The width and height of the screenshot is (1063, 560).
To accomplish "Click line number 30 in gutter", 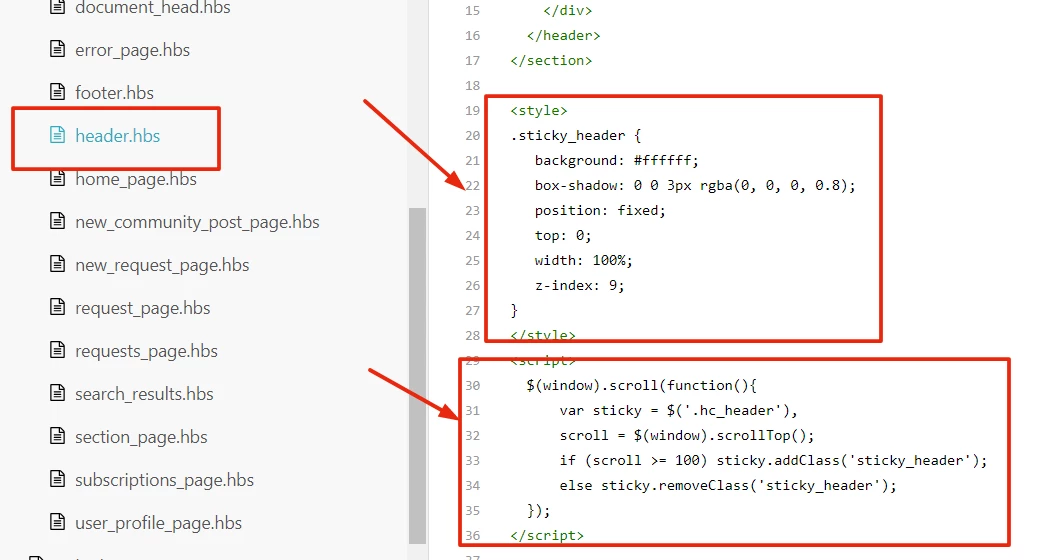I will (473, 386).
